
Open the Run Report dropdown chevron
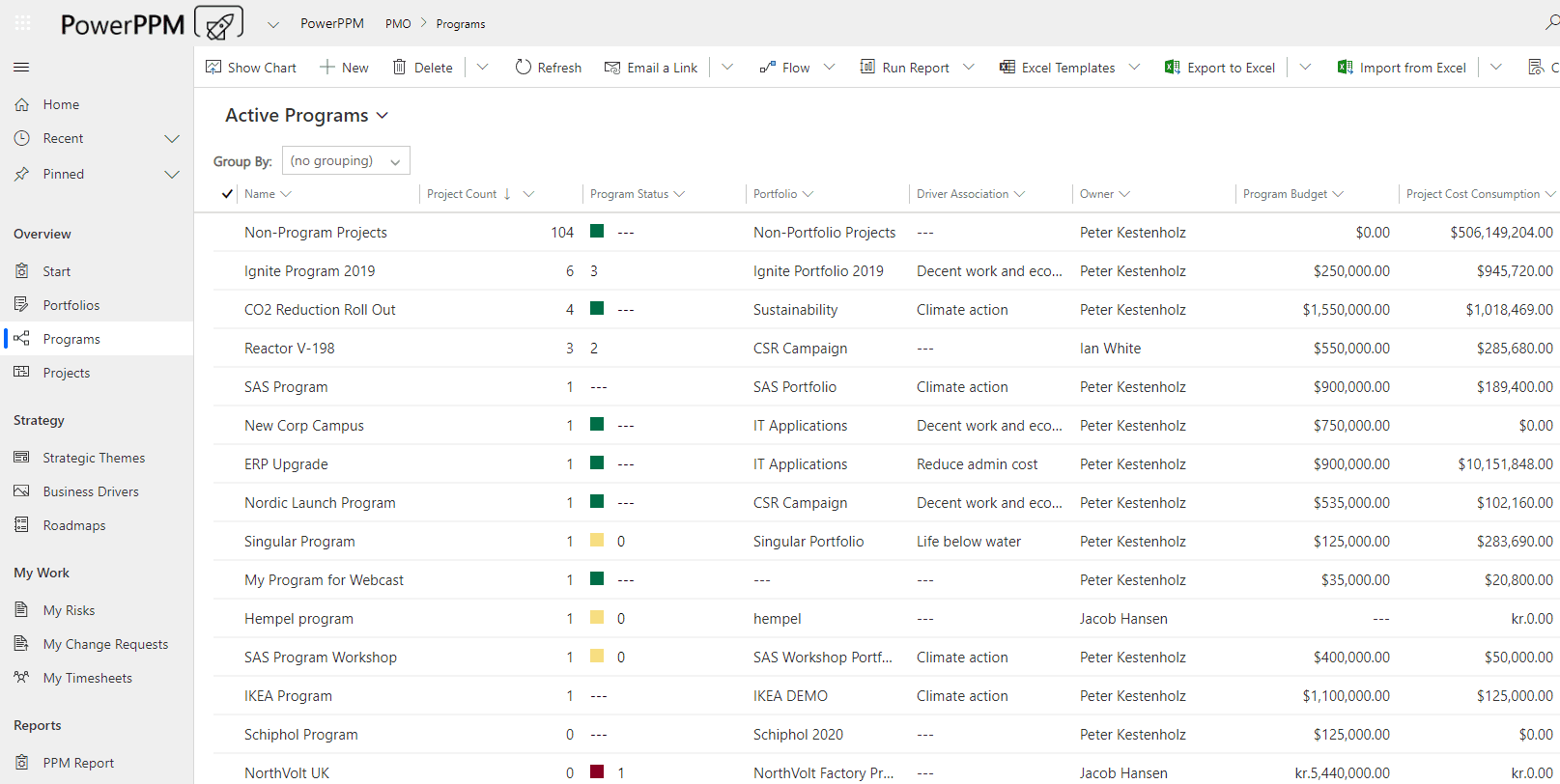tap(969, 68)
